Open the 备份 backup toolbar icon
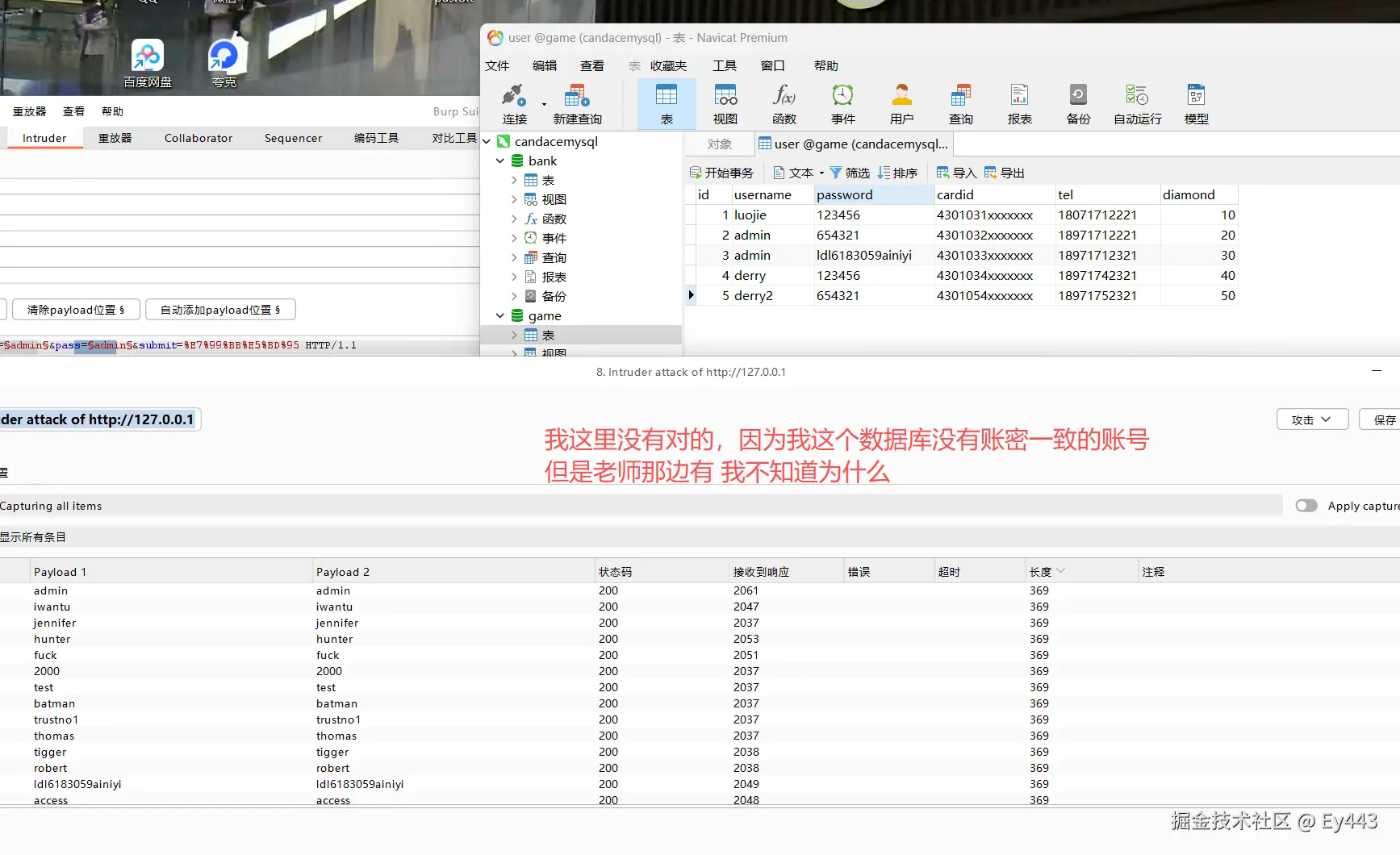Viewport: 1400px width, 855px height. (x=1079, y=104)
